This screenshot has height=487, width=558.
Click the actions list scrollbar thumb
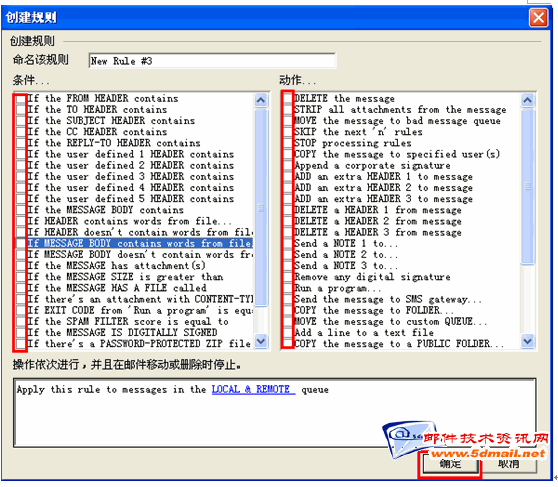[x=527, y=186]
